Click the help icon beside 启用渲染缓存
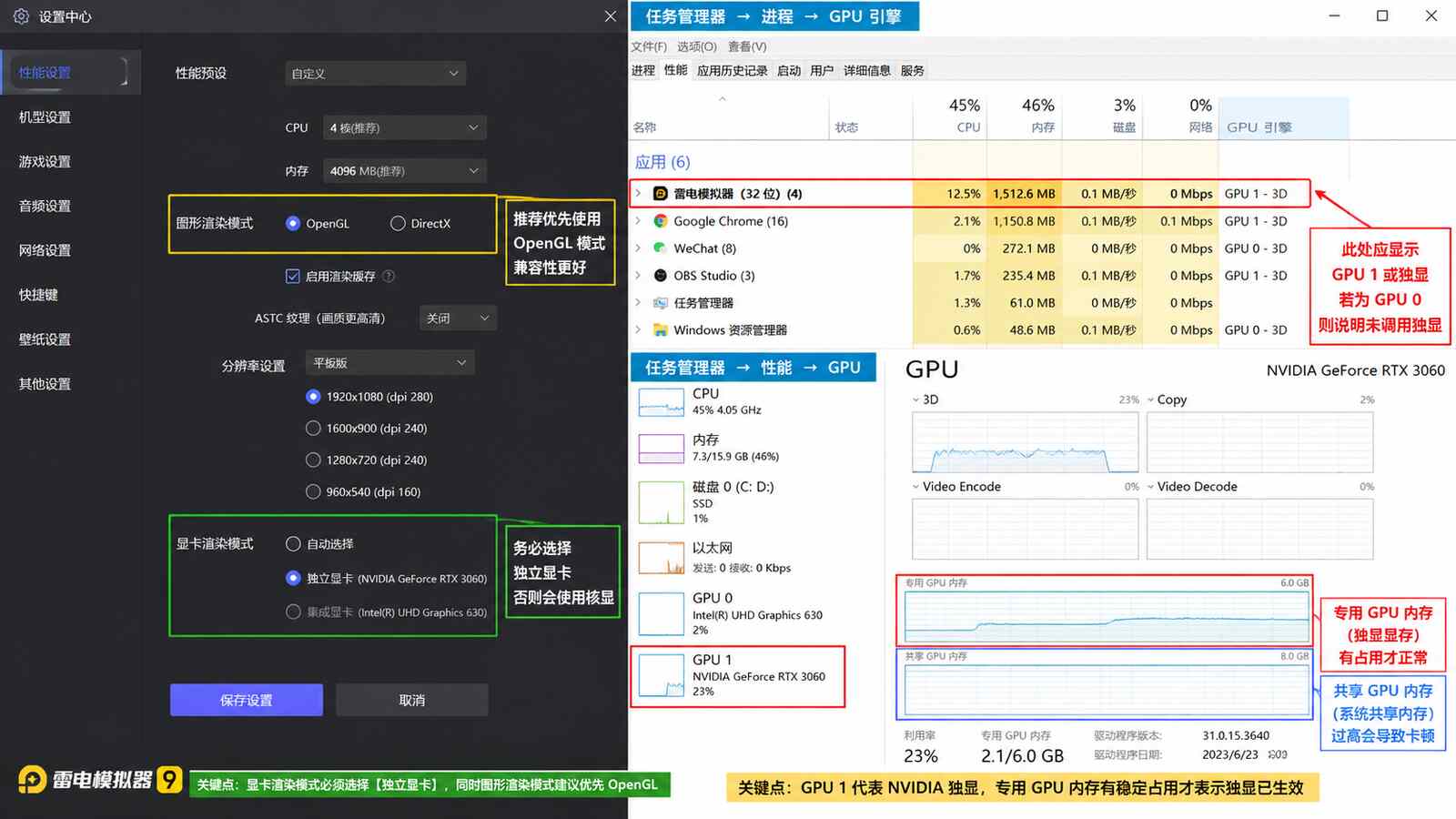This screenshot has width=1456, height=819. pyautogui.click(x=389, y=276)
